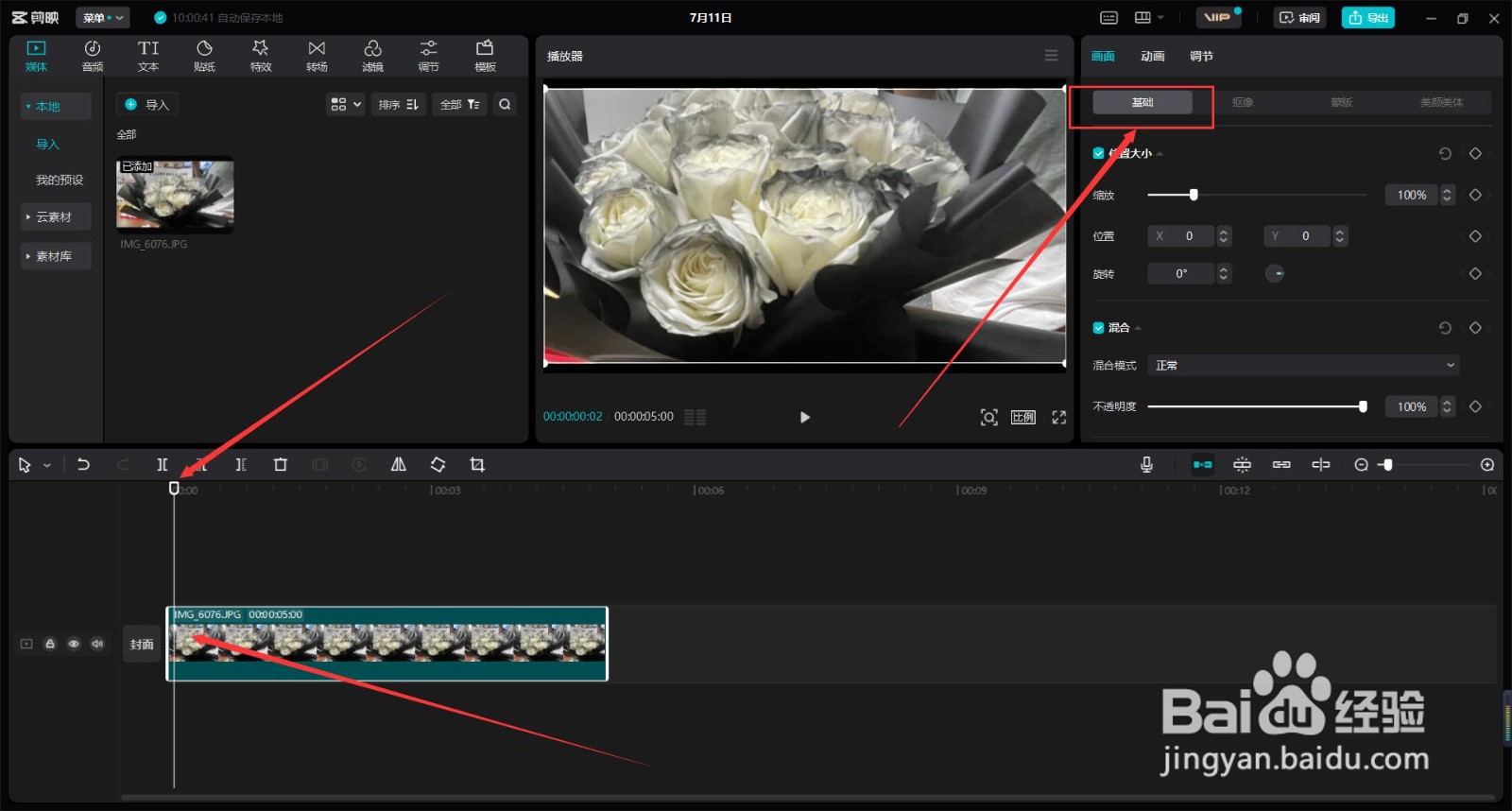The height and width of the screenshot is (811, 1512).
Task: Crop the clip with crop icon
Action: coord(477,464)
